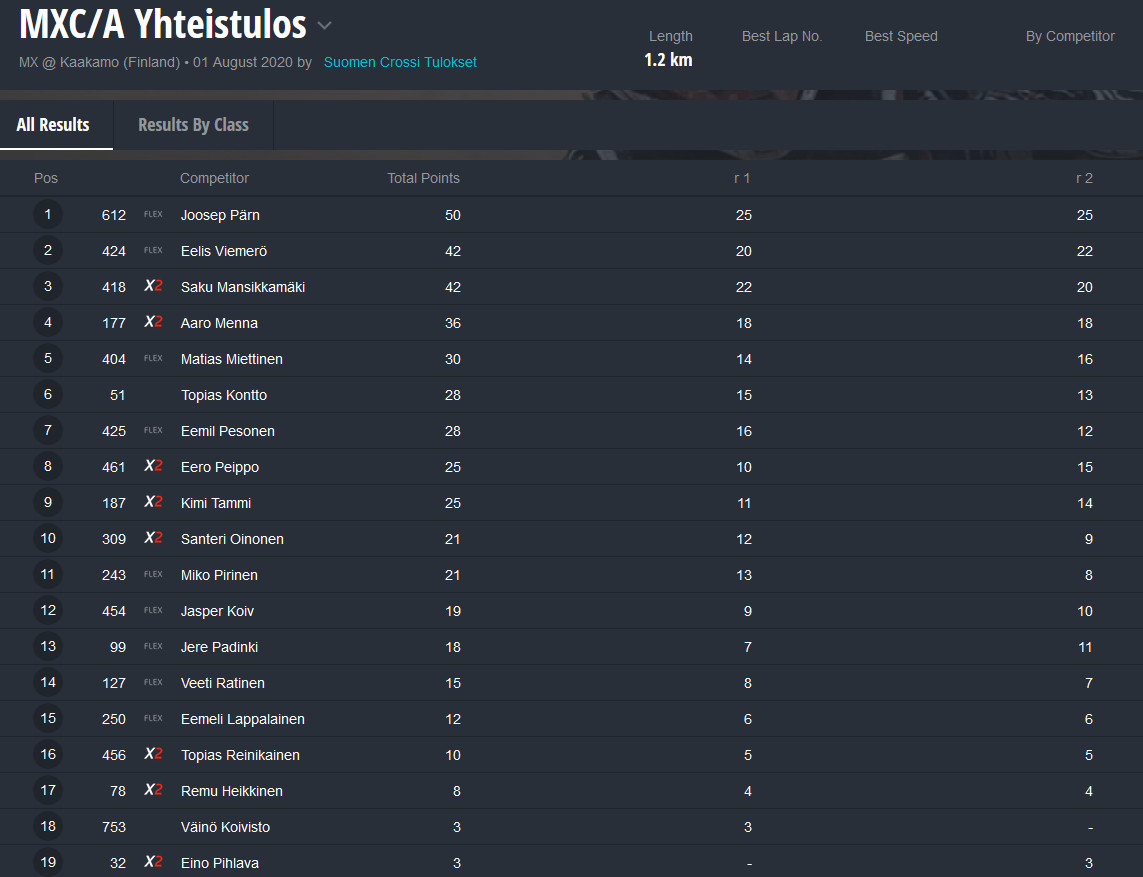The image size is (1143, 877).
Task: Open competitor Eelis Viemerö
Action: 224,252
